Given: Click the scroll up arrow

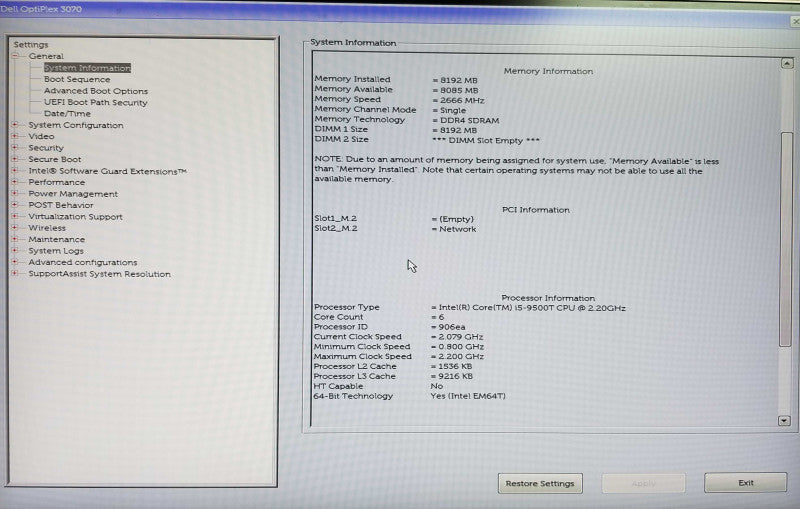Looking at the screenshot, I should click(787, 63).
